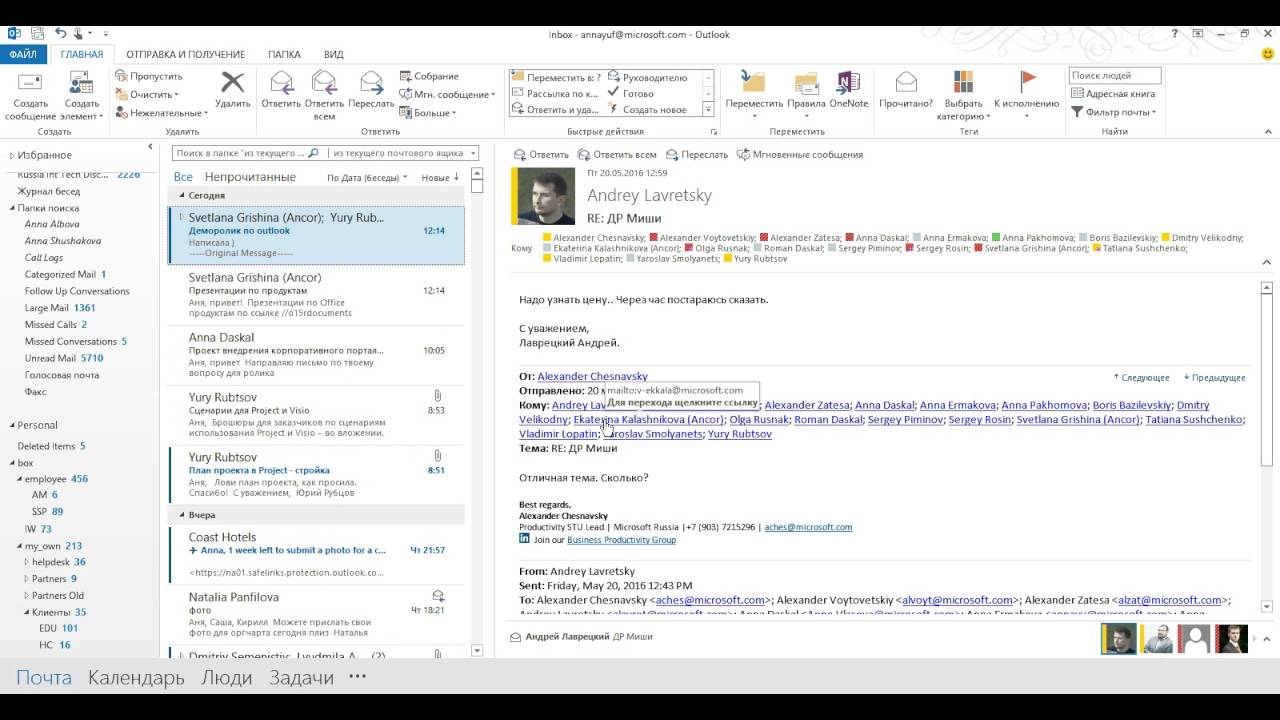Click the search magnifier in folder search box

tap(313, 153)
